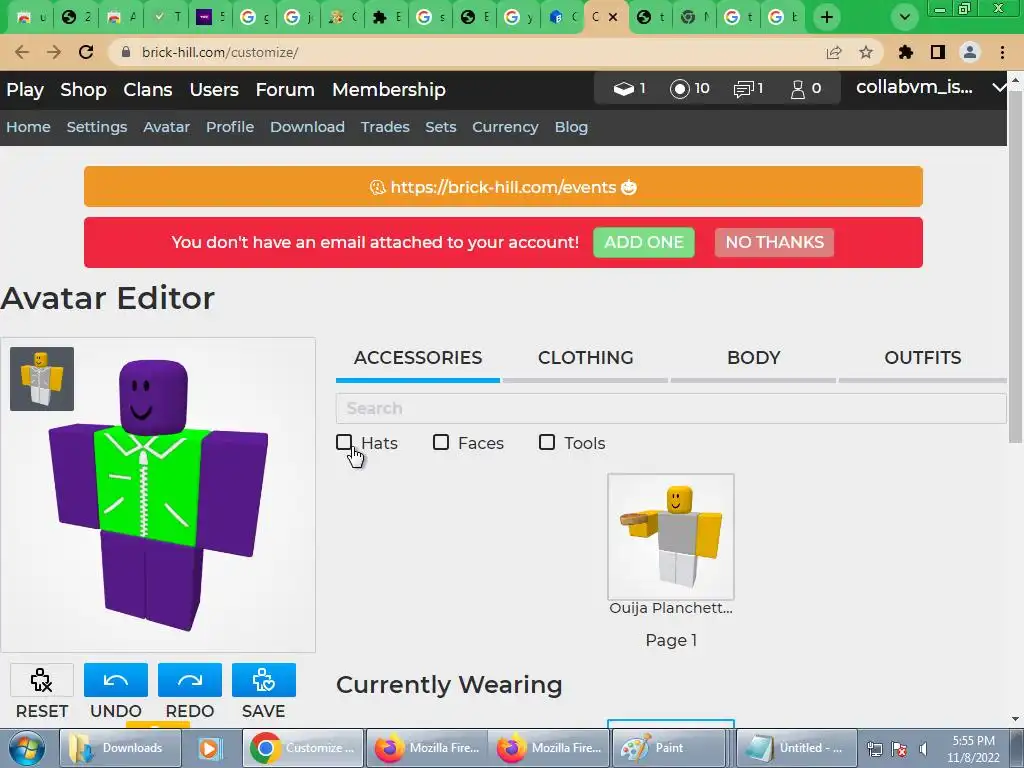Open Windows Media Player on the taskbar

coord(210,748)
